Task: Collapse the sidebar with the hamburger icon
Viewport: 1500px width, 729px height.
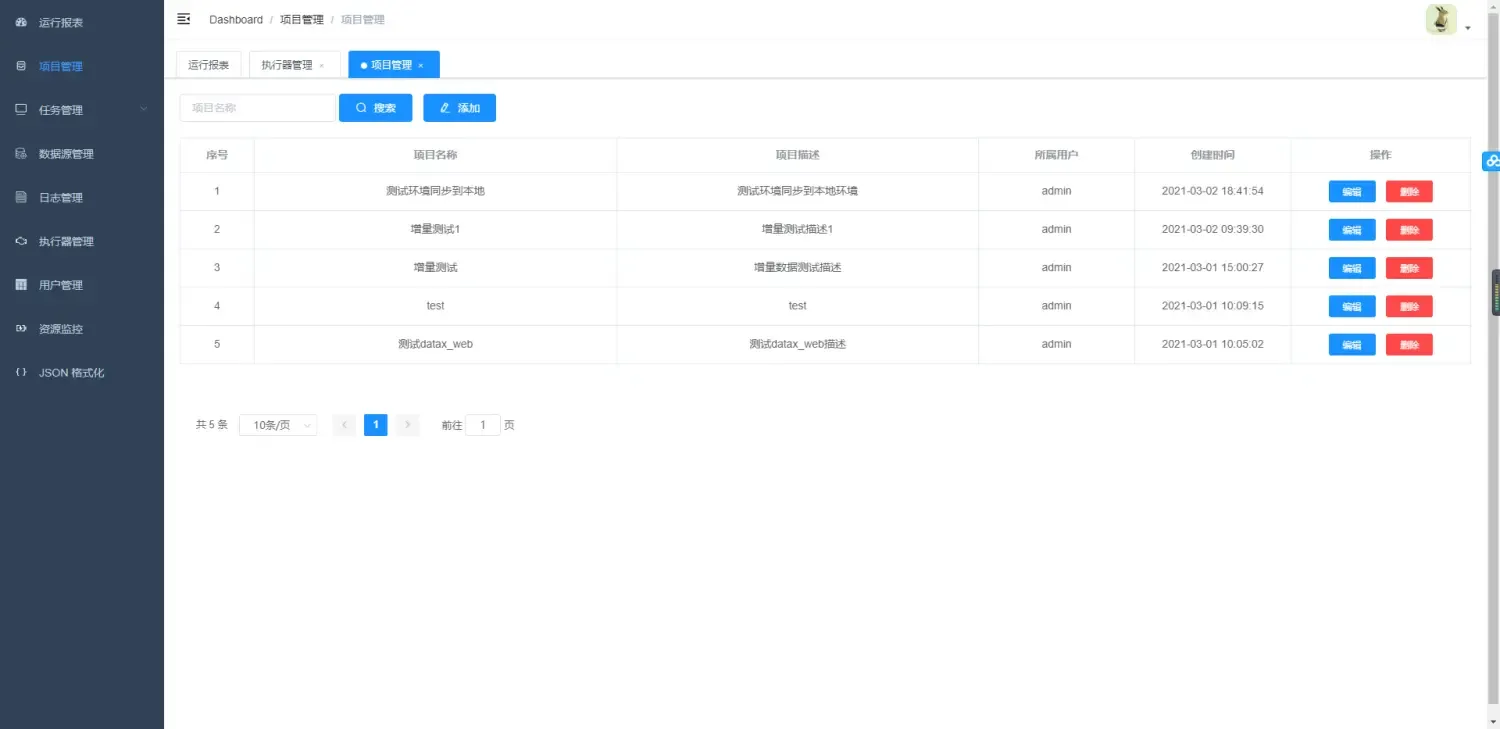Action: [183, 18]
